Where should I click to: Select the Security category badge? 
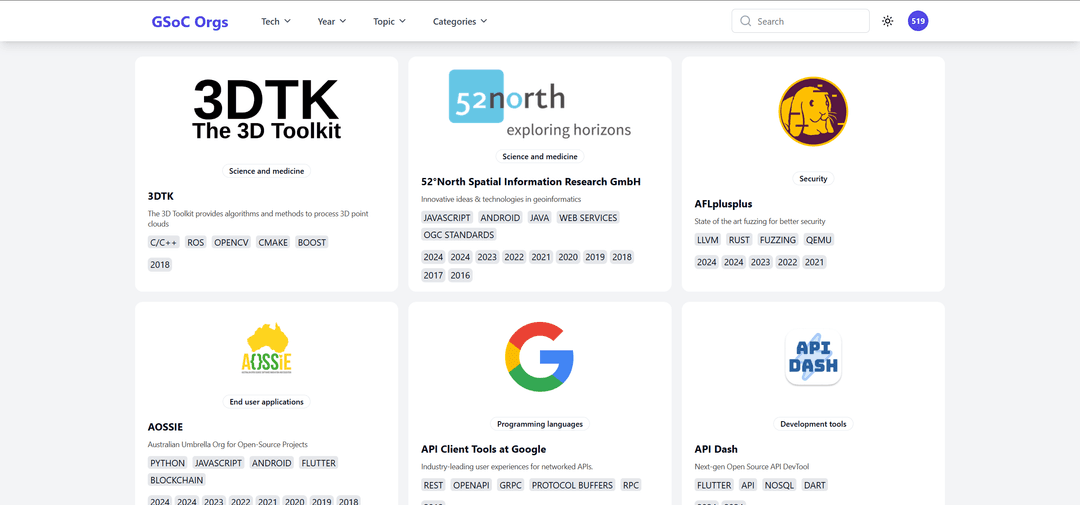(813, 178)
